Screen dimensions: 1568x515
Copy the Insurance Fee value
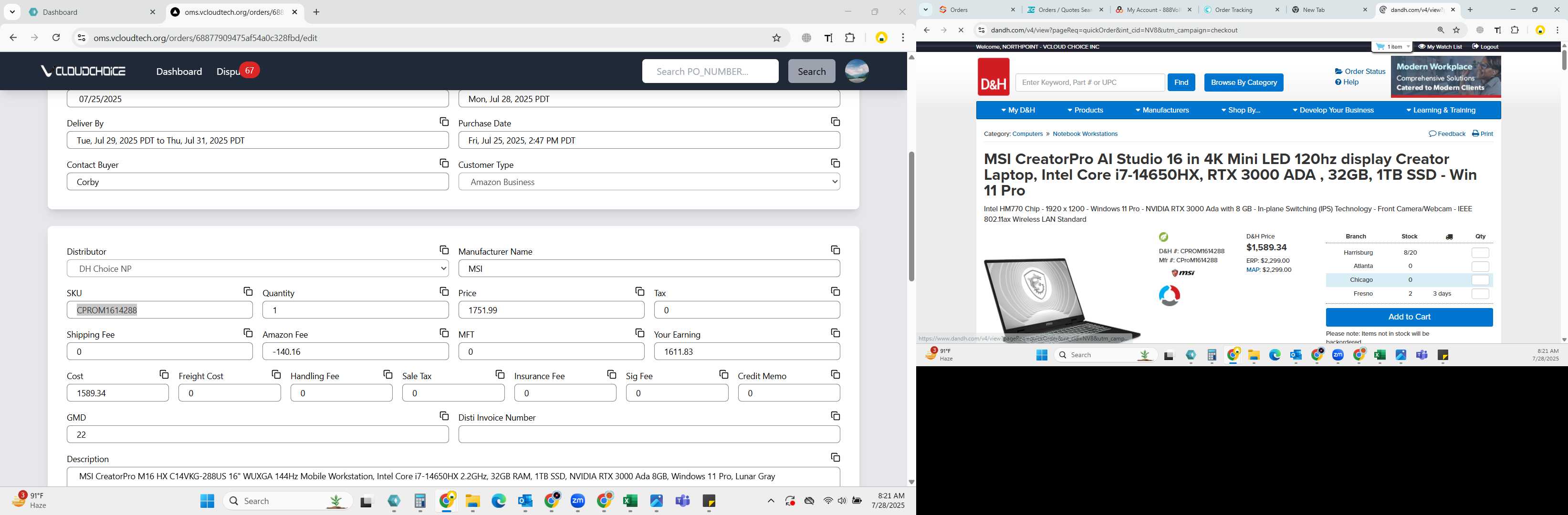click(611, 374)
